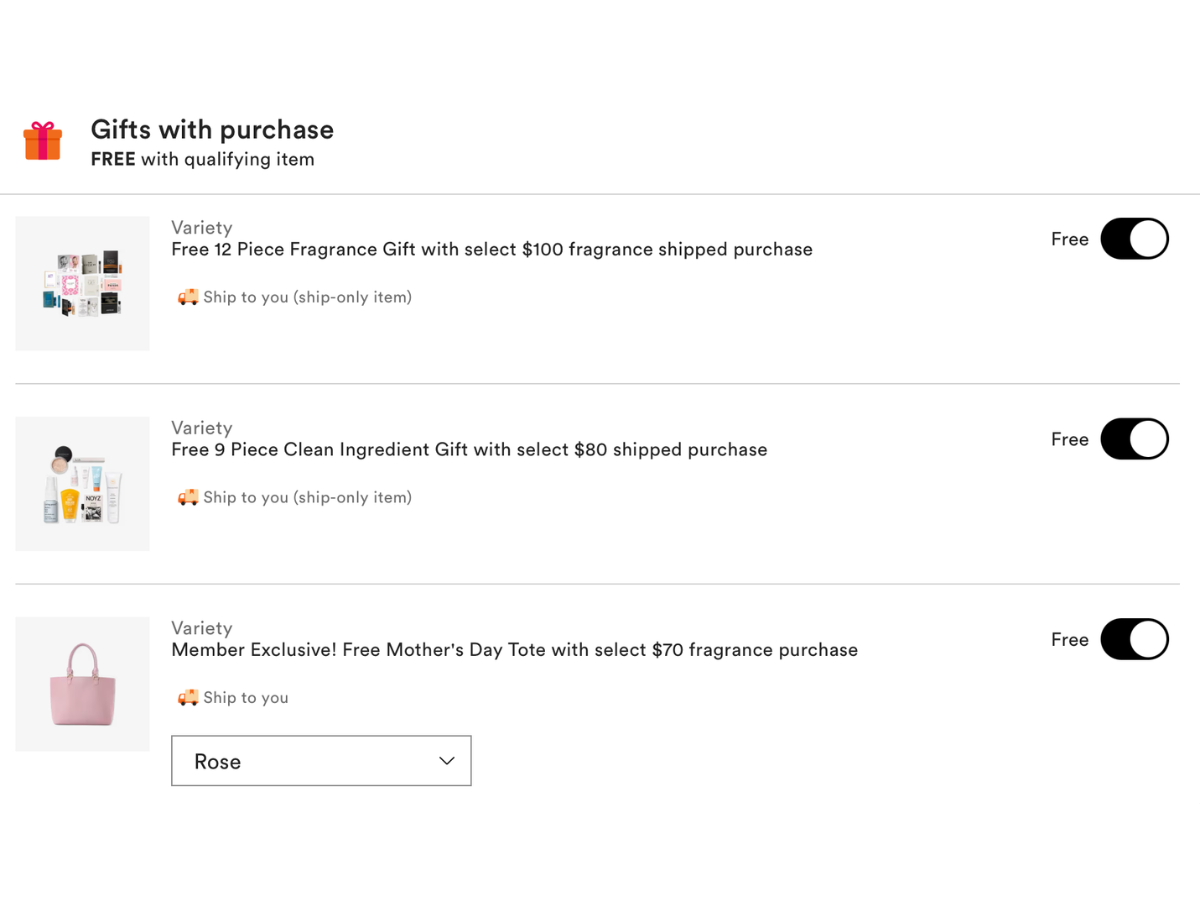Image resolution: width=1200 pixels, height=900 pixels.
Task: Select the 9 Piece Clean Ingredient Gift title
Action: coord(469,449)
